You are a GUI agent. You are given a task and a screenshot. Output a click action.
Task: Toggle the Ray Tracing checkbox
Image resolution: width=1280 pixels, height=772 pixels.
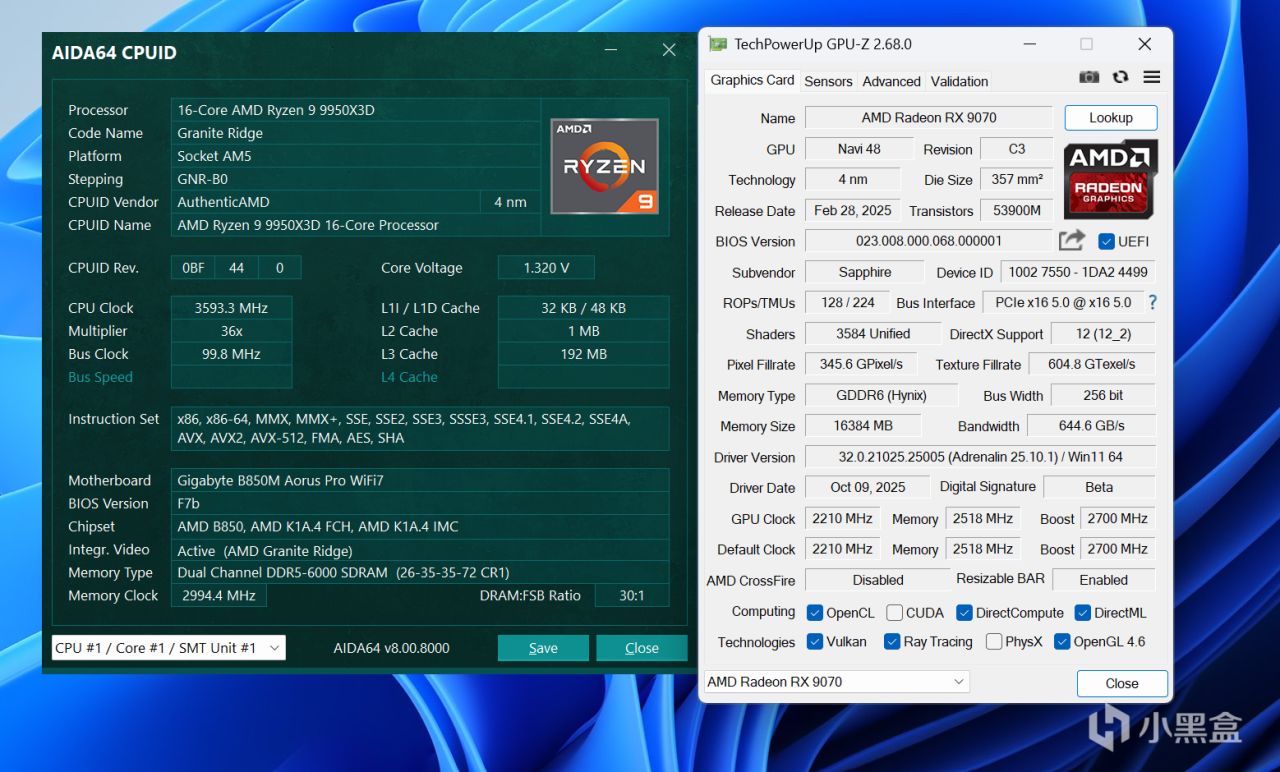click(x=892, y=642)
